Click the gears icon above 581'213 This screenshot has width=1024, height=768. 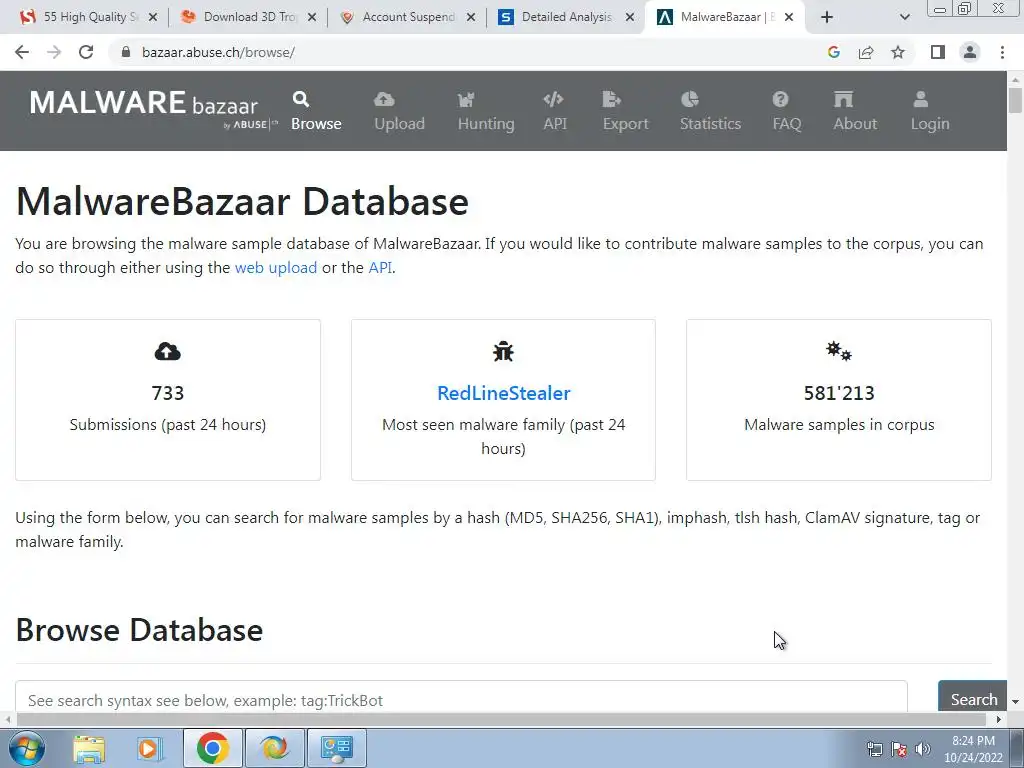tap(839, 351)
